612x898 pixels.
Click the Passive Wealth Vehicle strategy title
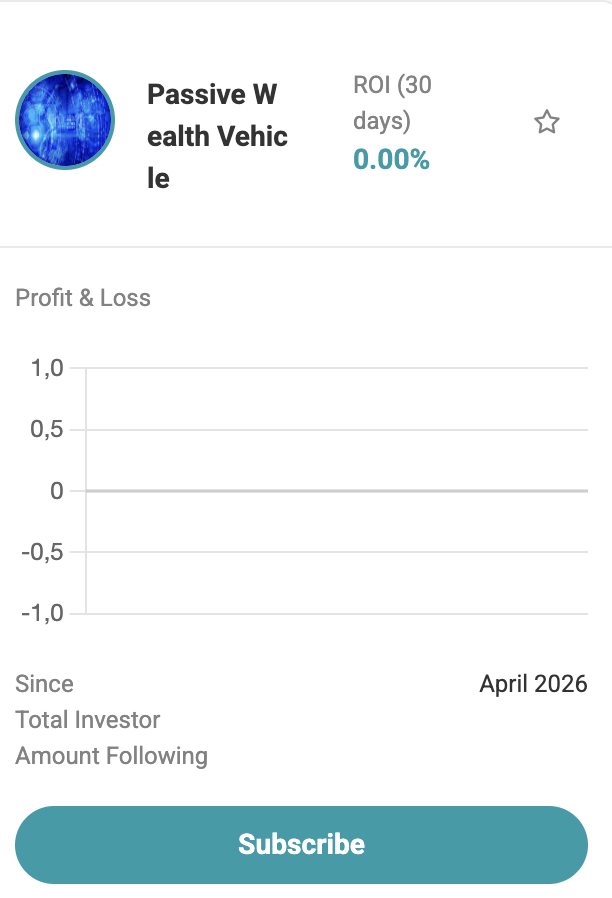click(x=217, y=136)
